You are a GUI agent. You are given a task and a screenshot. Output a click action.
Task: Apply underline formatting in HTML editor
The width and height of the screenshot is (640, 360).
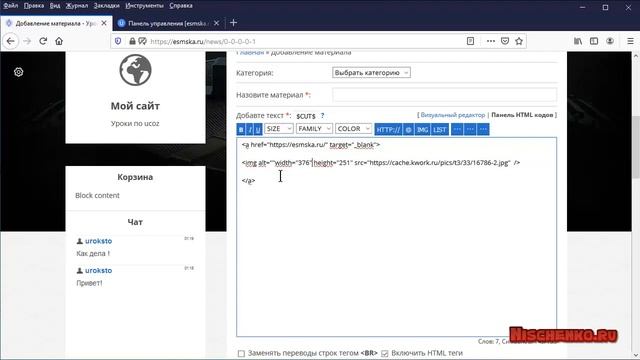(258, 129)
